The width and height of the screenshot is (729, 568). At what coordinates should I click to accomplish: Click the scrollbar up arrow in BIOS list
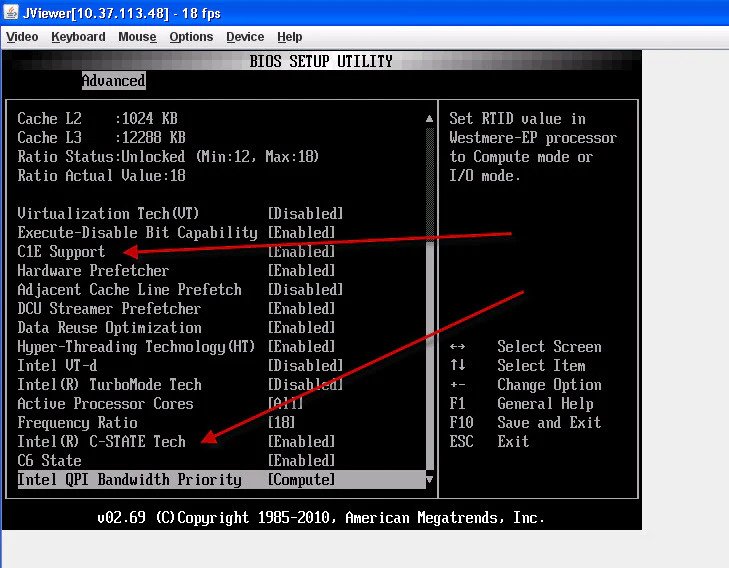430,118
